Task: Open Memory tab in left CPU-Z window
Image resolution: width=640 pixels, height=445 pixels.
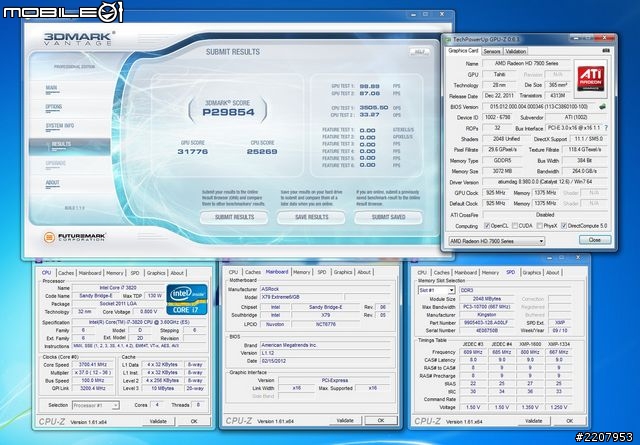Action: pyautogui.click(x=115, y=273)
